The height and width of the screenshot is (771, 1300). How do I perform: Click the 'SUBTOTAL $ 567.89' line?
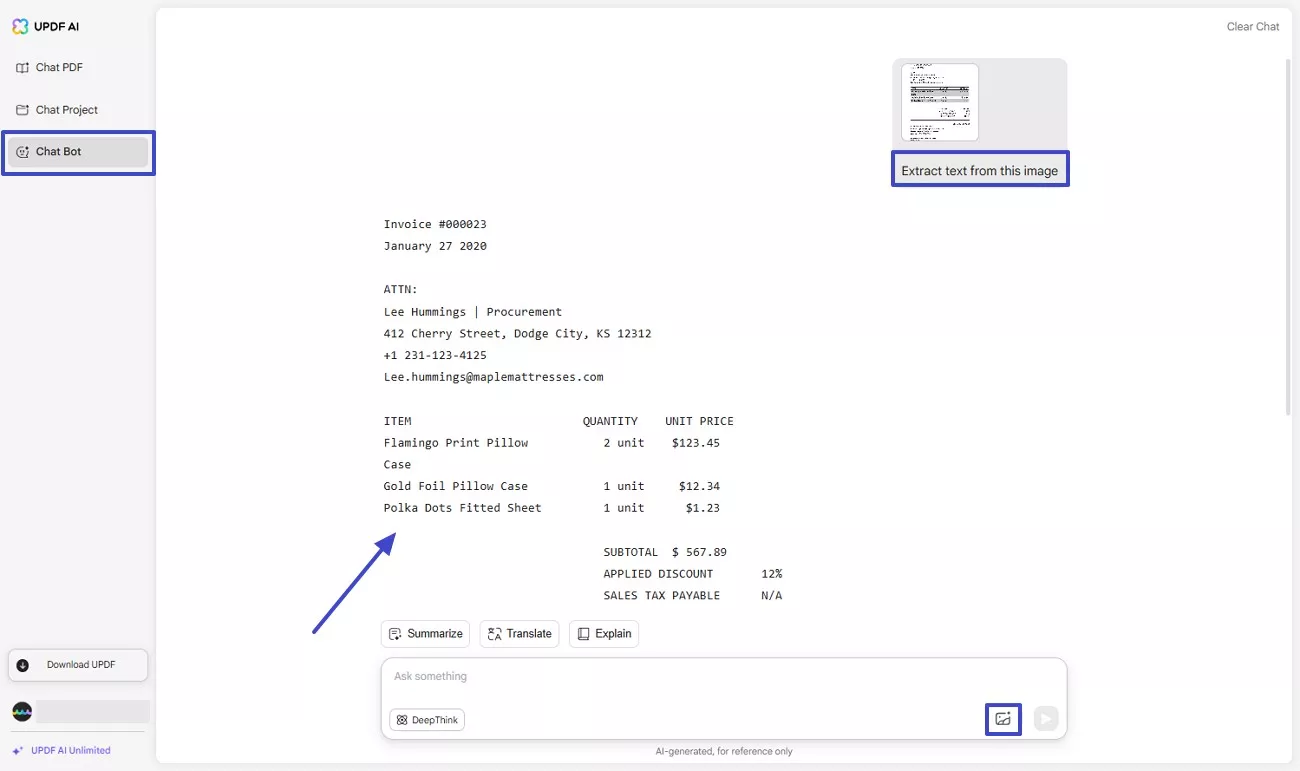pos(665,552)
